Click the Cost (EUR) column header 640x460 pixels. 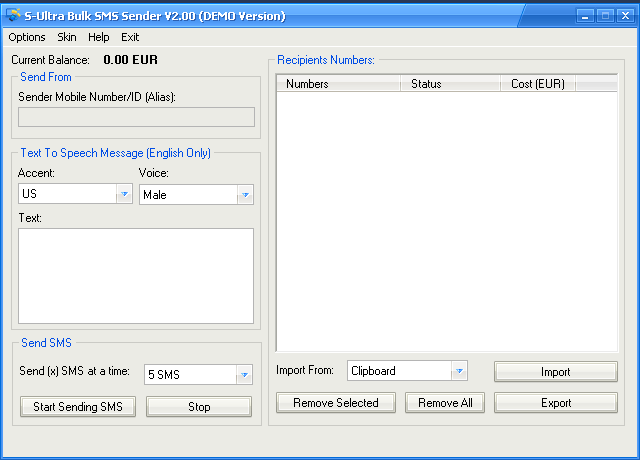(538, 84)
